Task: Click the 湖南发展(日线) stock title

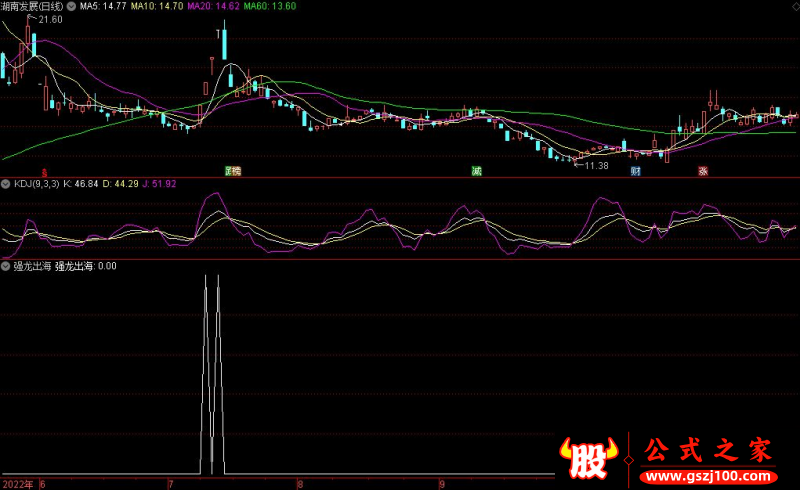Action: click(32, 6)
